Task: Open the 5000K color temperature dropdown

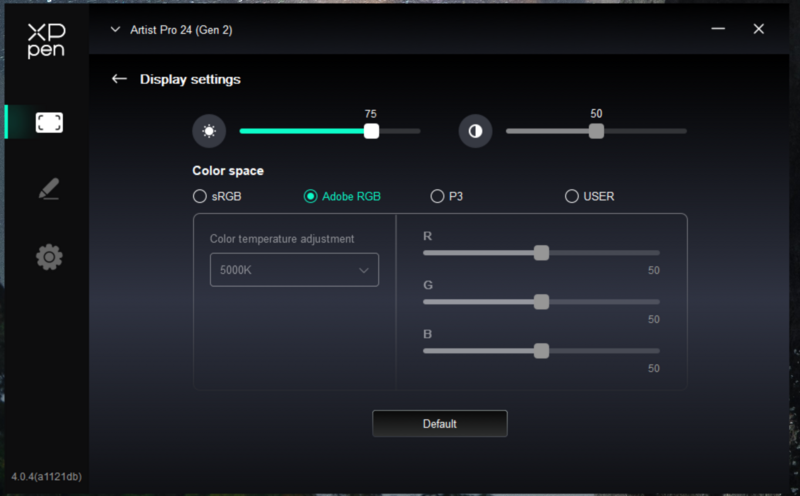Action: (x=294, y=269)
